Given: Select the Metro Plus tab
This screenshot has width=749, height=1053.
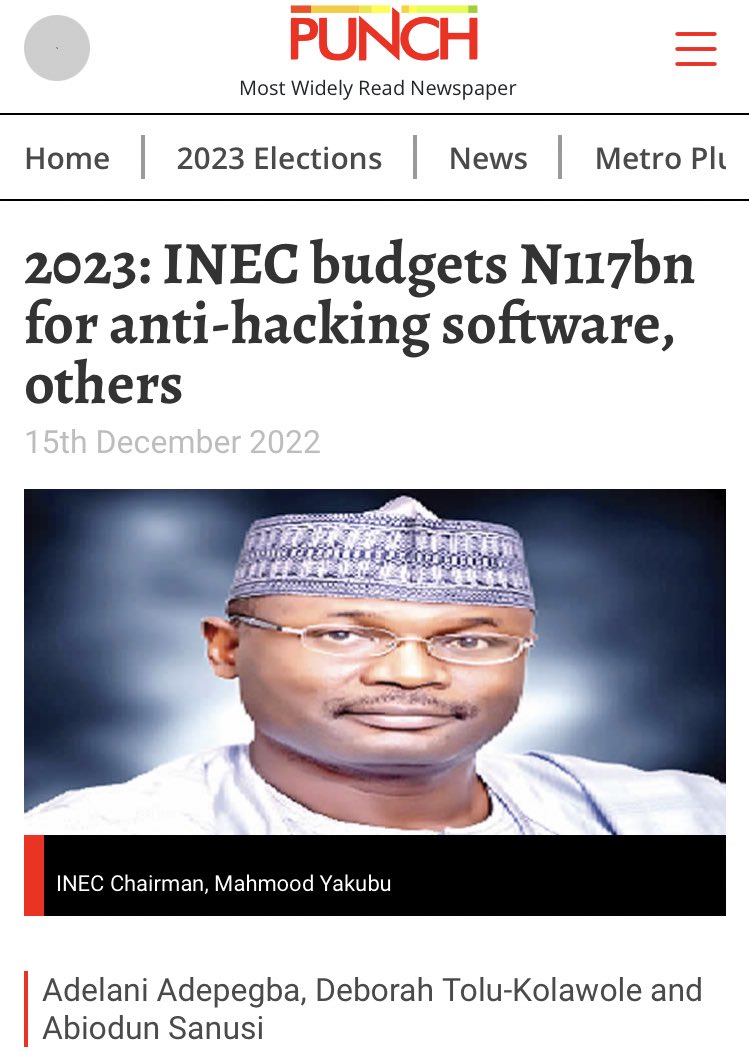Looking at the screenshot, I should point(660,158).
